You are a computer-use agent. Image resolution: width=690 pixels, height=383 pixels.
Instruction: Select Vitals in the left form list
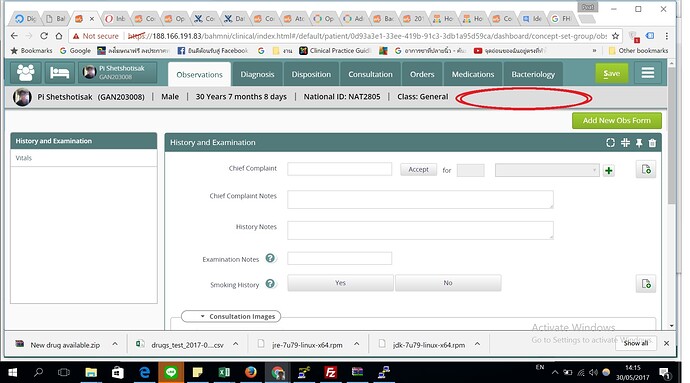(84, 158)
